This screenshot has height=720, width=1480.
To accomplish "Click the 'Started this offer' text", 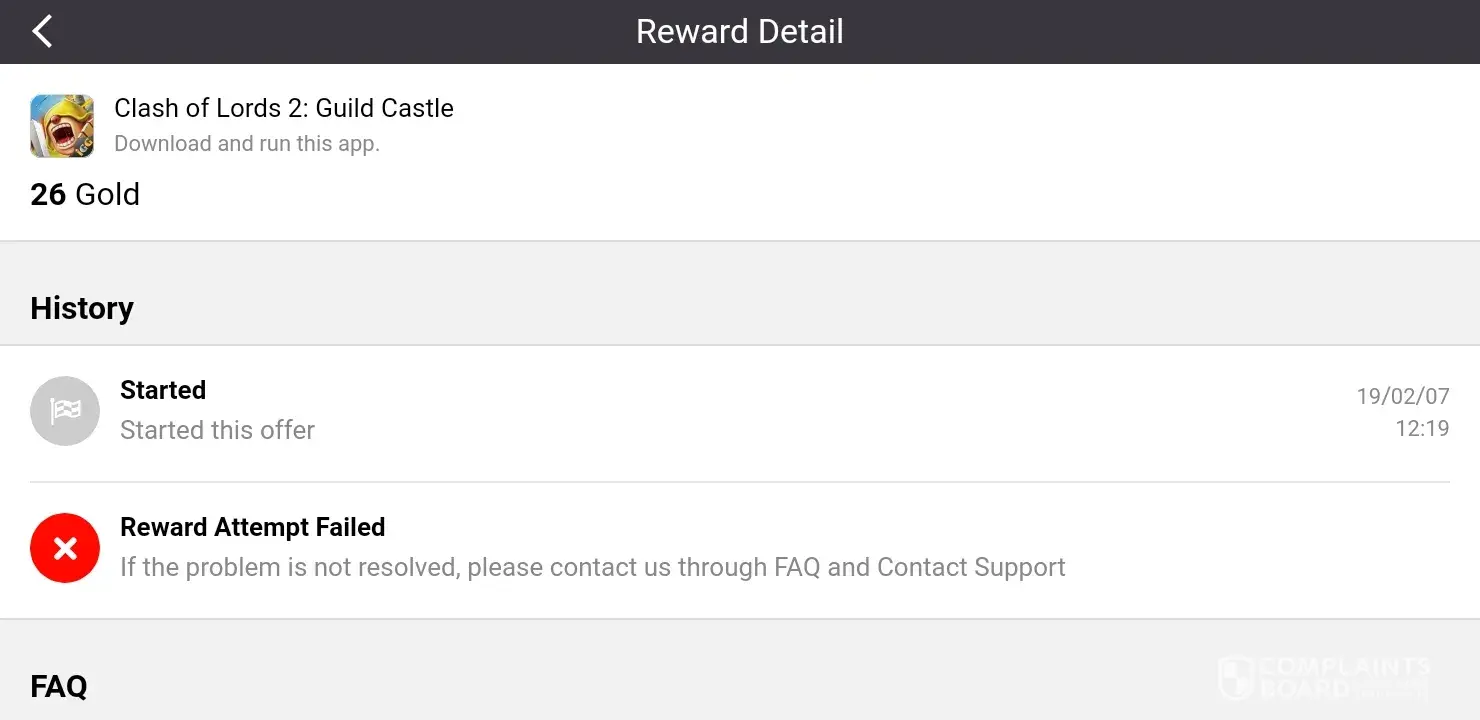I will click(x=217, y=430).
